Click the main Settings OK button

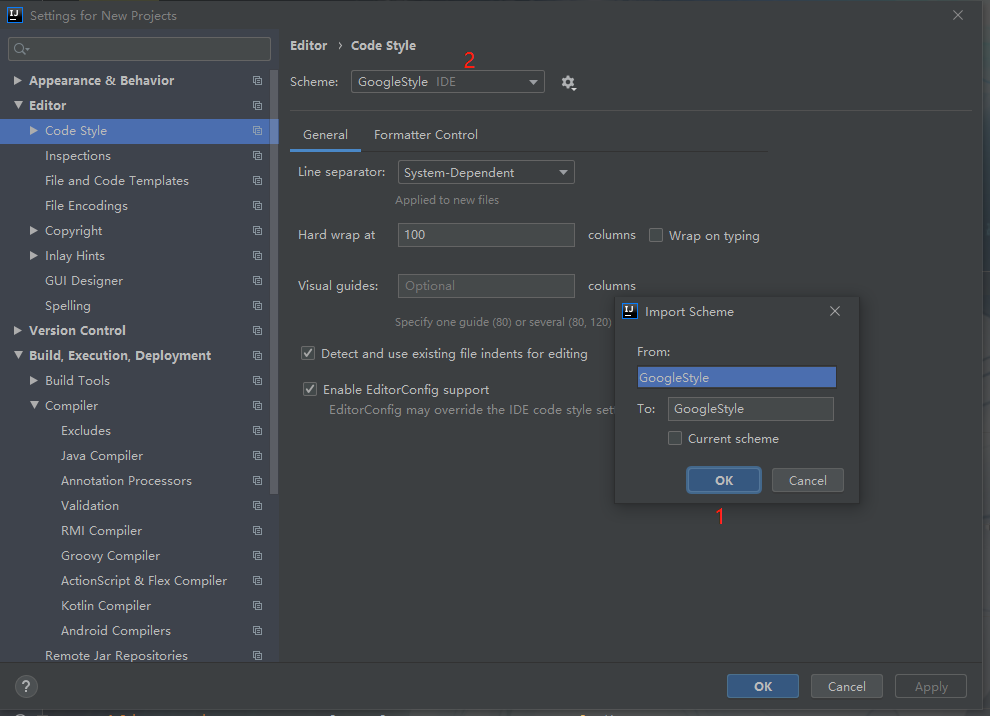(763, 686)
